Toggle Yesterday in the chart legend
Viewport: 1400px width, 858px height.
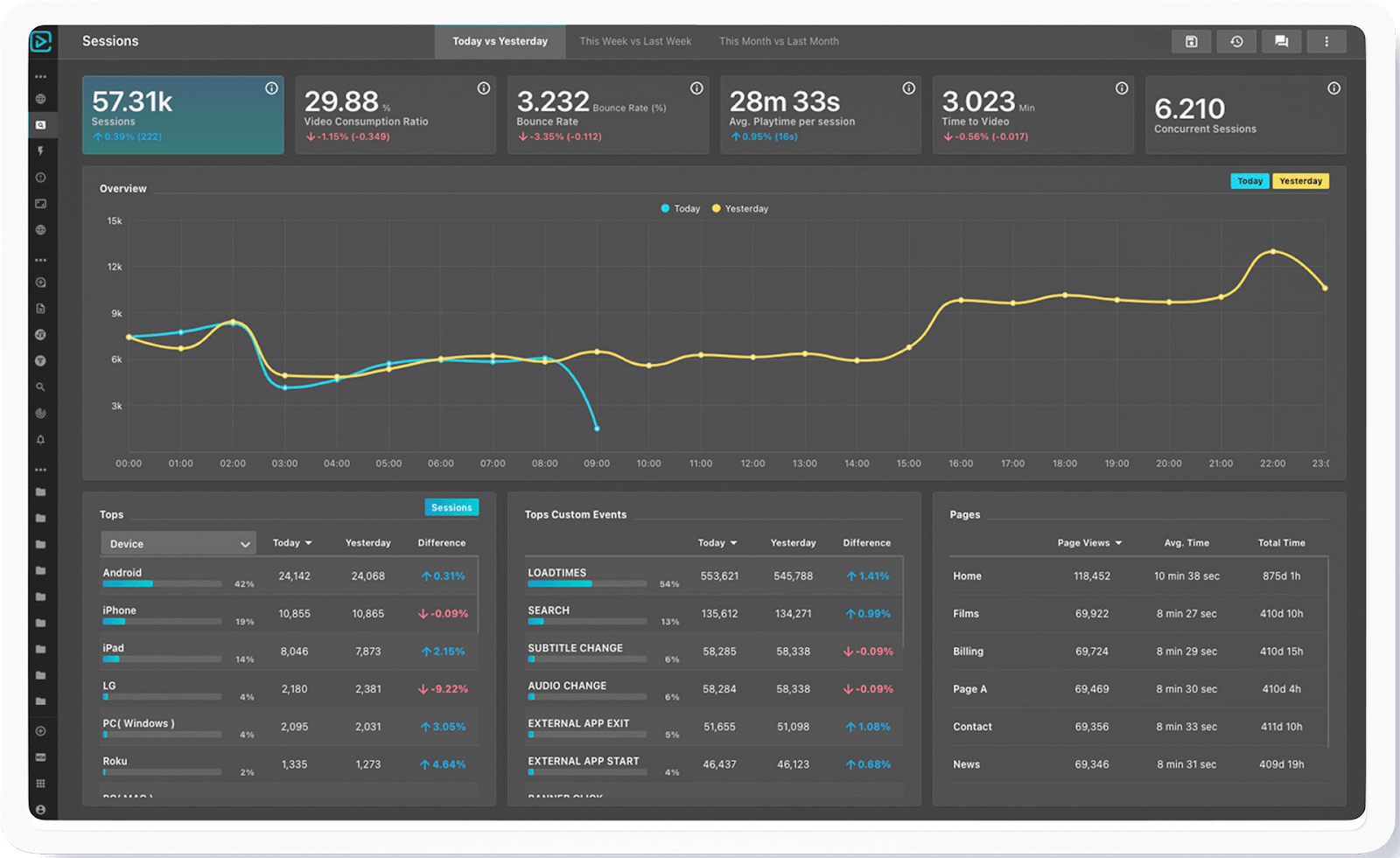click(x=740, y=208)
